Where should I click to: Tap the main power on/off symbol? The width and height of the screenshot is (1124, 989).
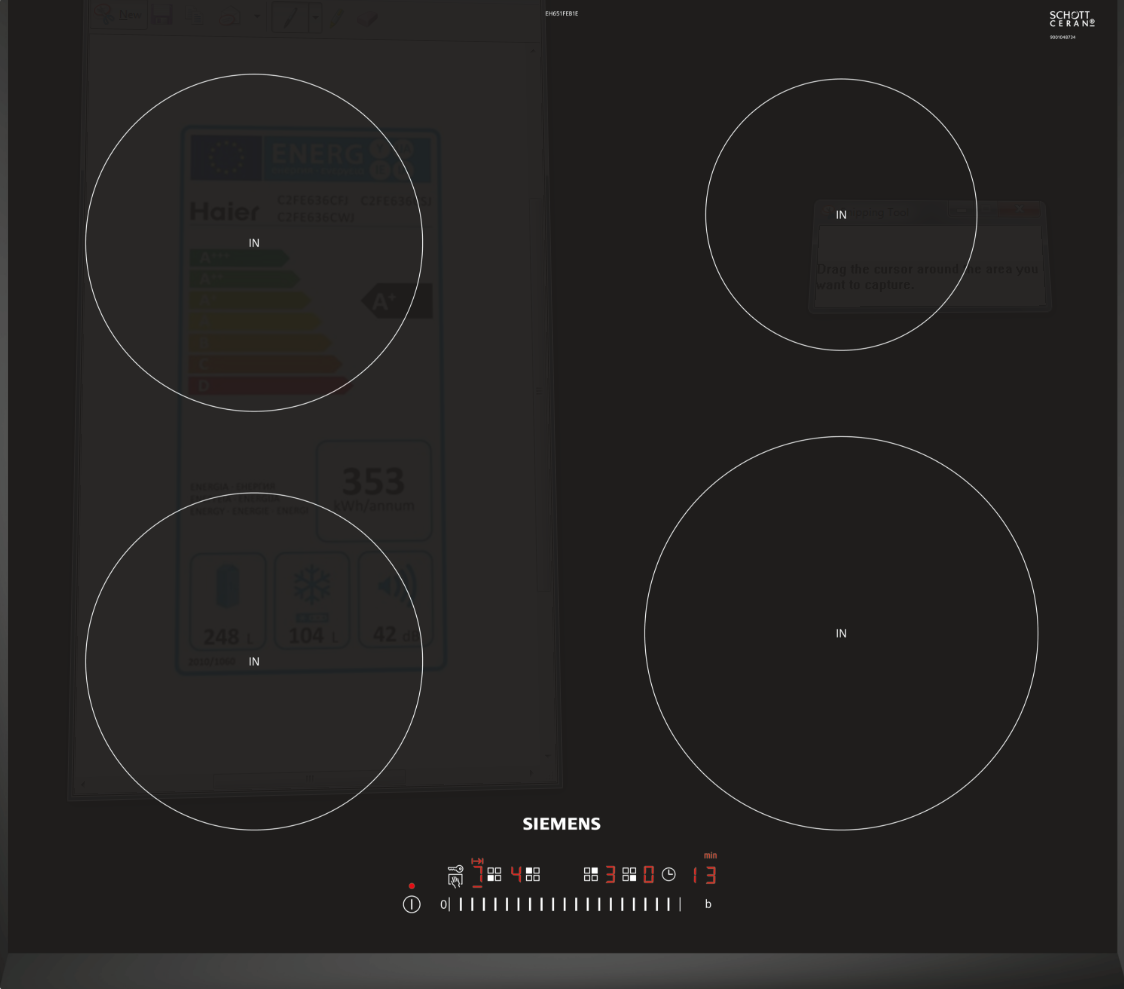coord(411,904)
